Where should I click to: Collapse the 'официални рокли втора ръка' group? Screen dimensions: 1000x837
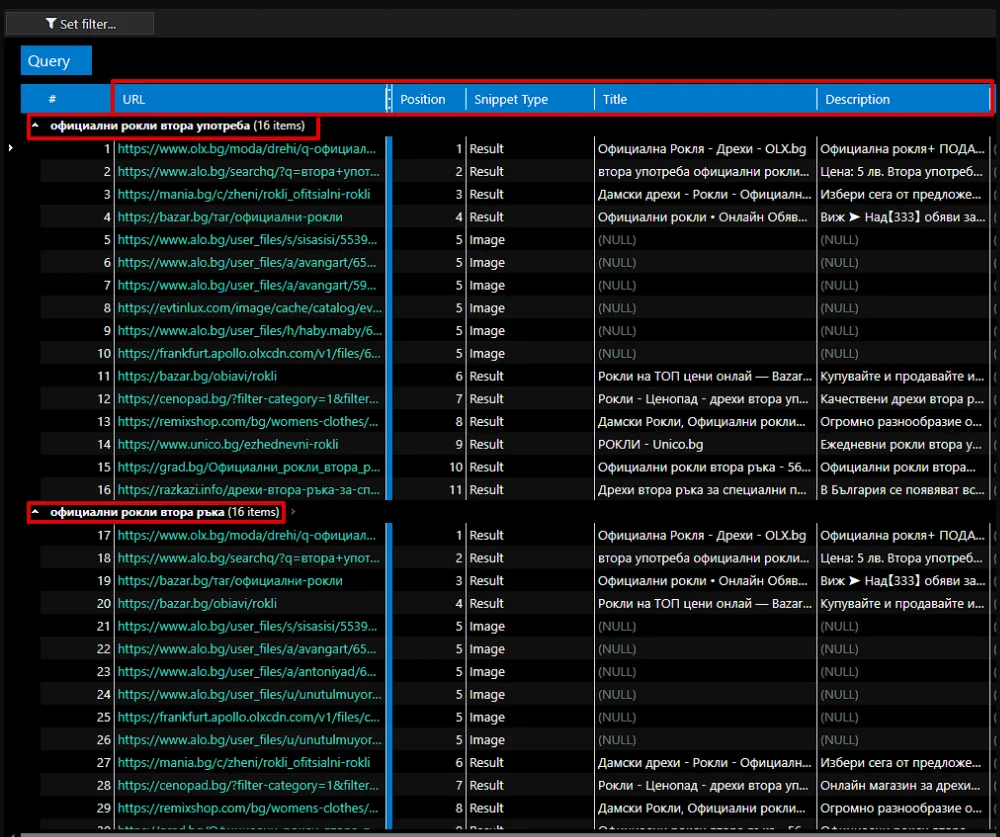point(36,512)
